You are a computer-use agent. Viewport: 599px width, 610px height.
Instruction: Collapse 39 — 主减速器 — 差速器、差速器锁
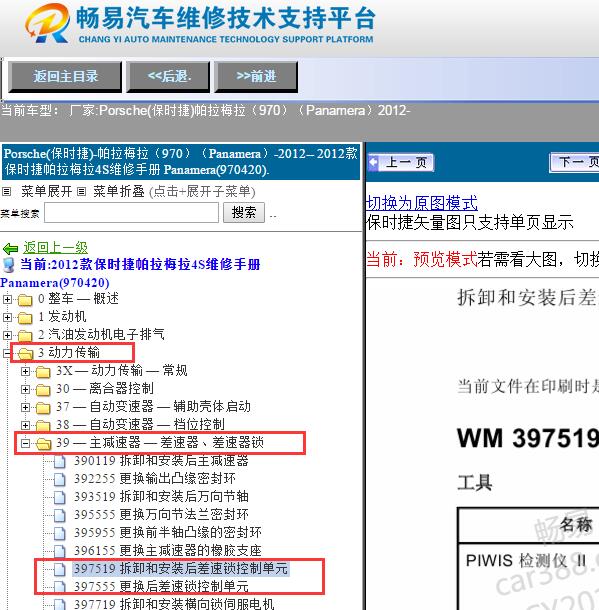25,443
